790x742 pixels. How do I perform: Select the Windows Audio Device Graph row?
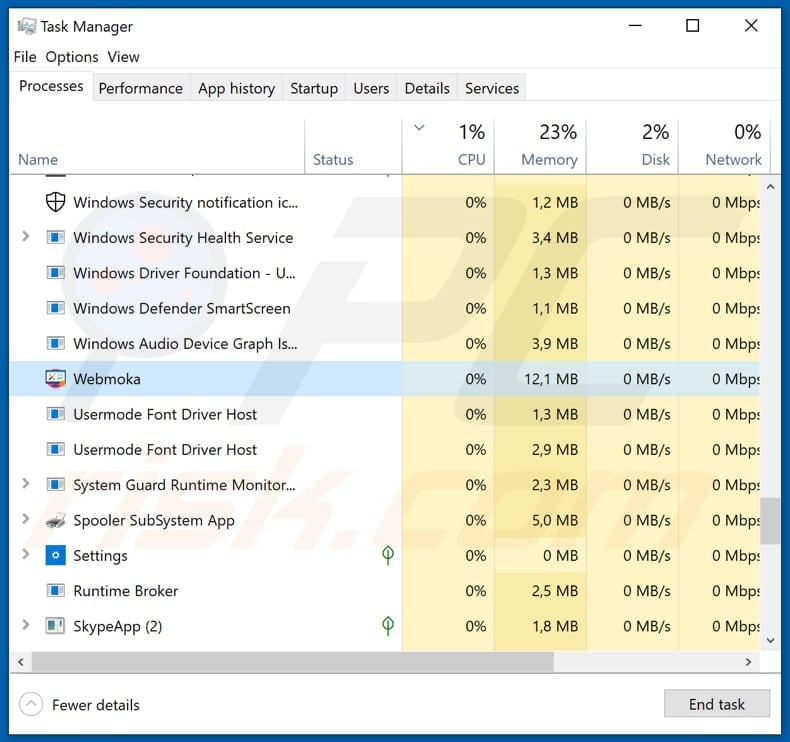coord(384,343)
